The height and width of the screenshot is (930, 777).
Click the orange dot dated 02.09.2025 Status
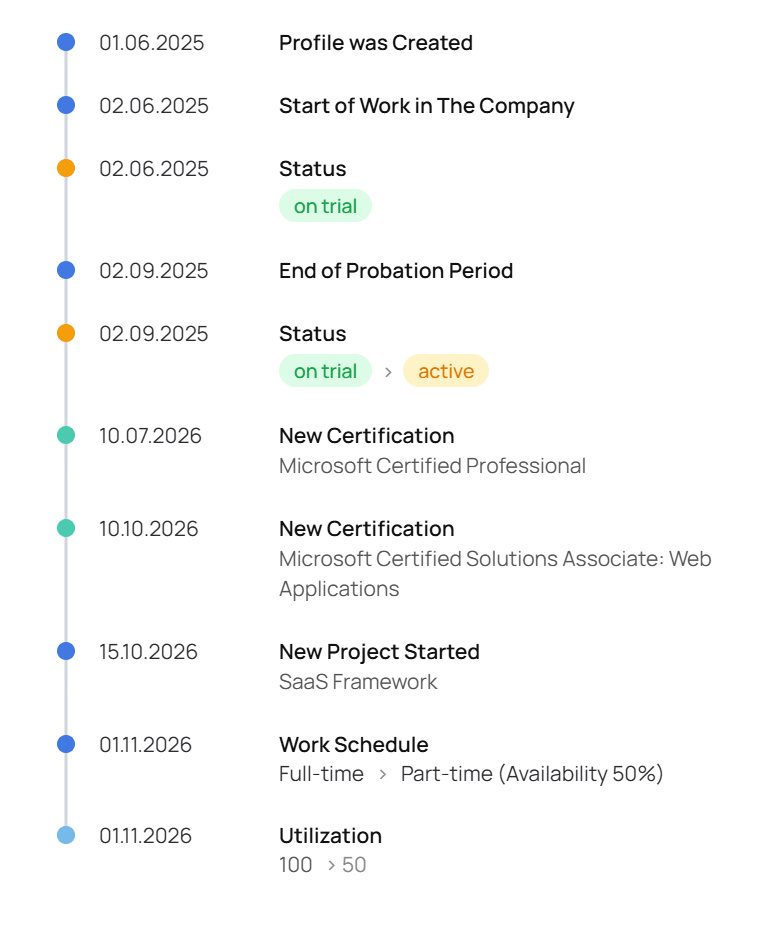click(66, 333)
